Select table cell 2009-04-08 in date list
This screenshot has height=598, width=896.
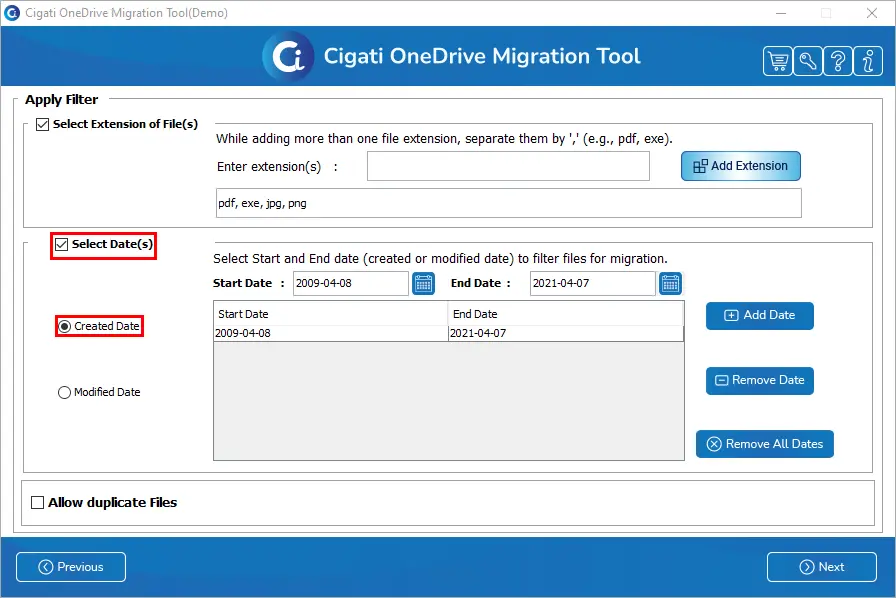(331, 333)
